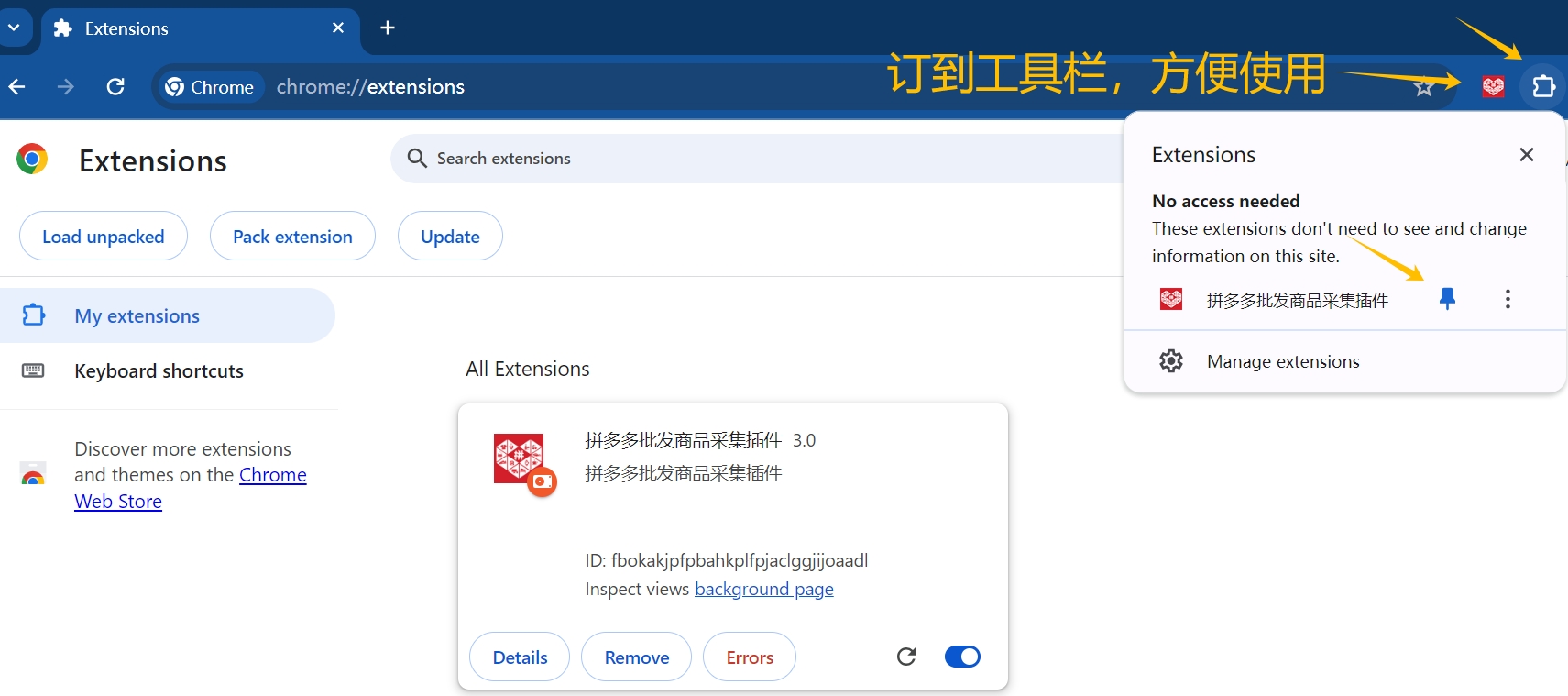Open the Extensions puzzle piece menu
The height and width of the screenshot is (696, 1568).
[1543, 86]
